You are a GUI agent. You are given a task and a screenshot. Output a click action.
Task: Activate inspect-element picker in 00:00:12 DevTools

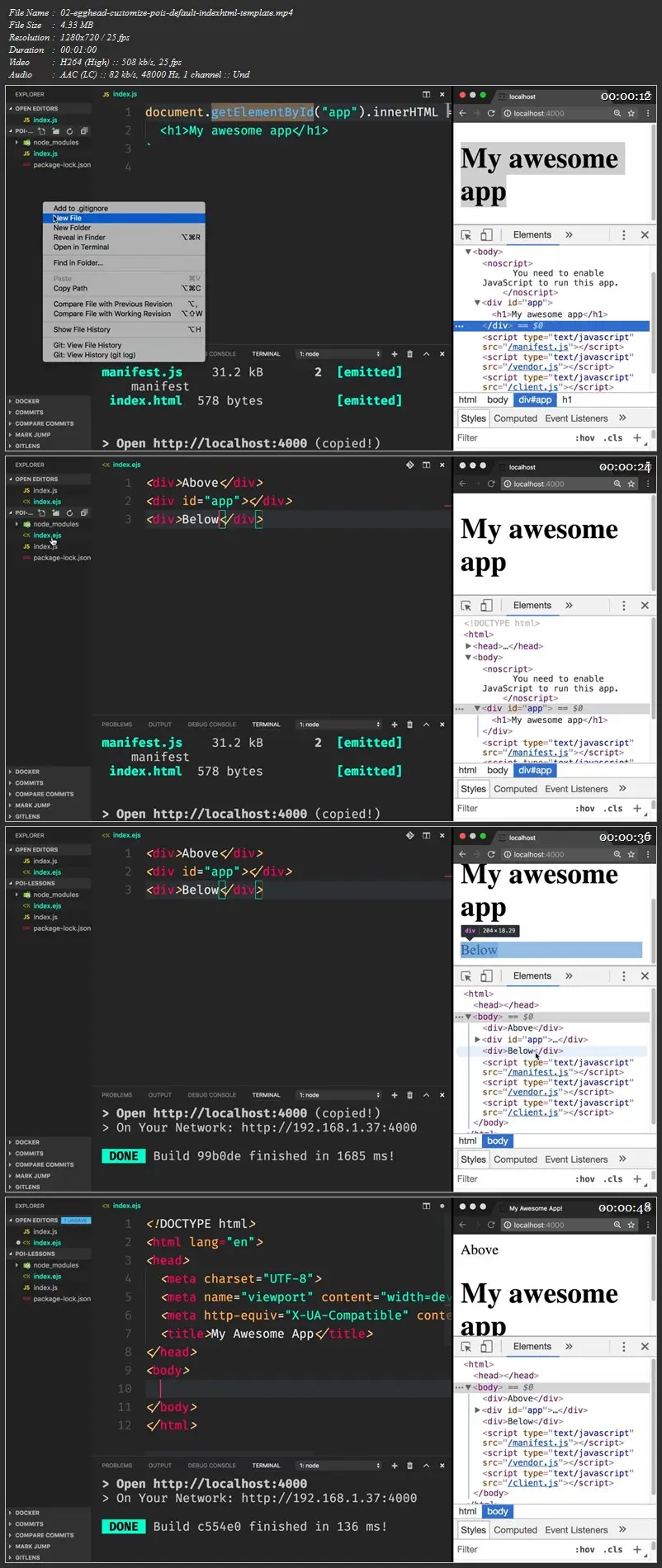(x=466, y=235)
